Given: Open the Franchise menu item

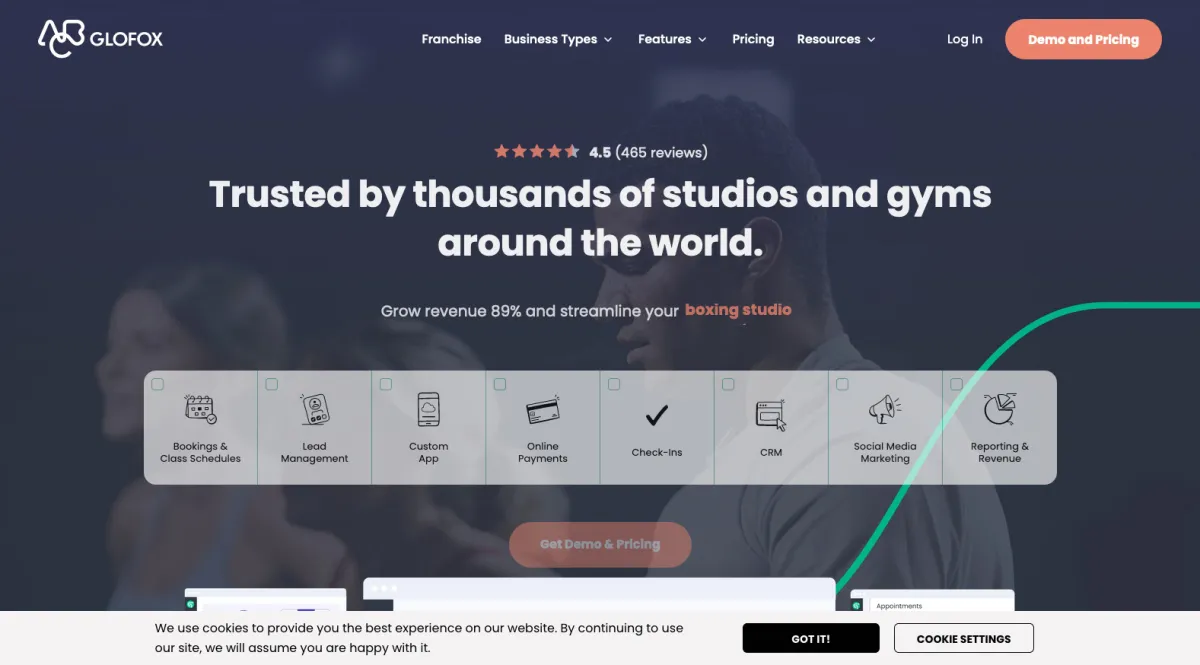Looking at the screenshot, I should [x=451, y=39].
